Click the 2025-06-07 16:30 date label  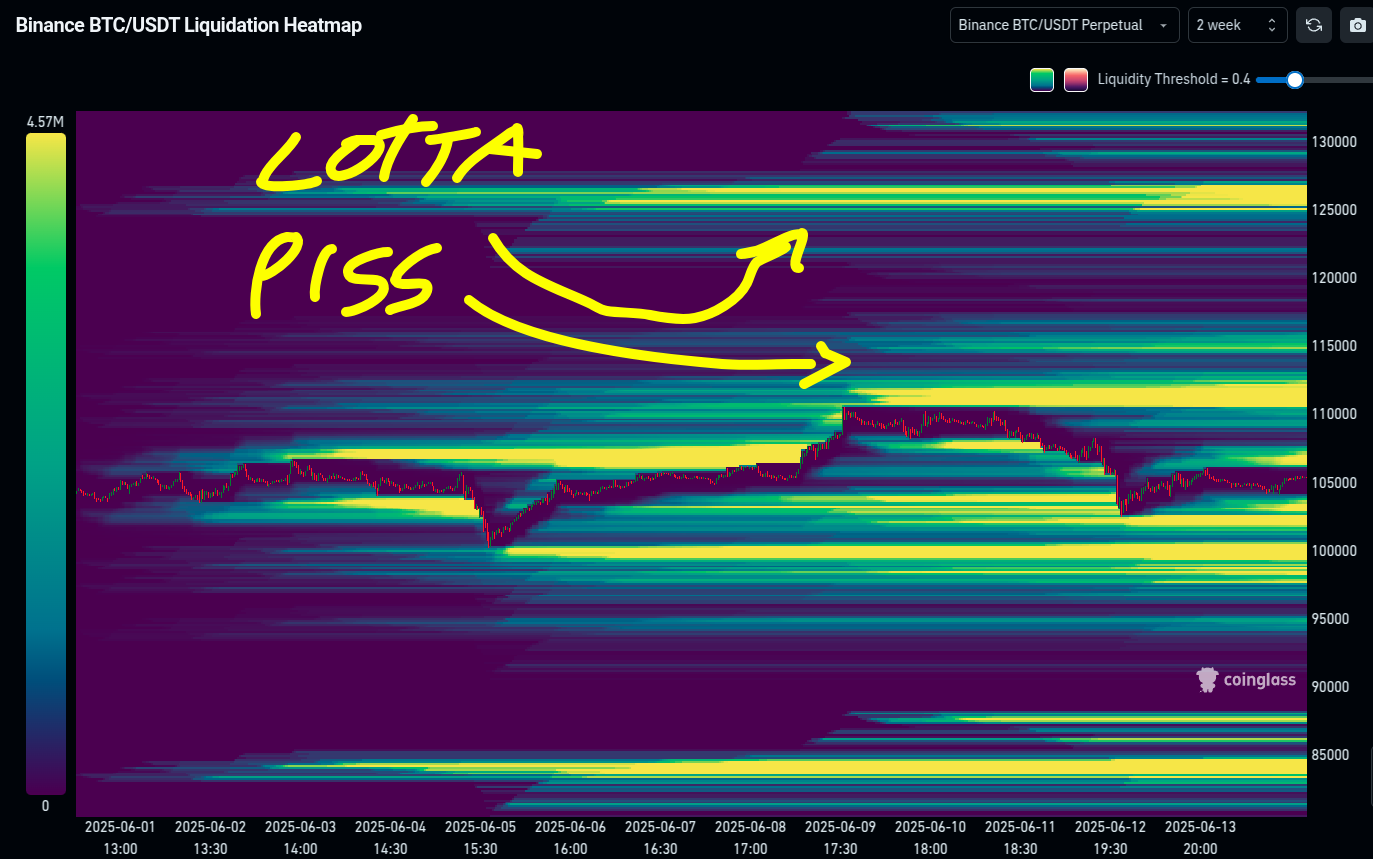[660, 838]
